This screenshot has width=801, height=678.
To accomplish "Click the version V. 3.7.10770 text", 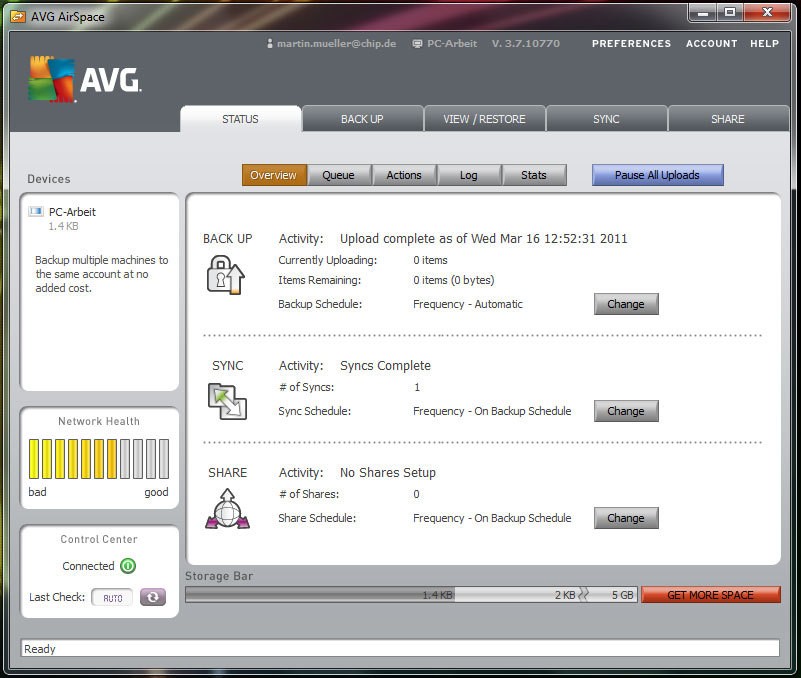I will pos(526,44).
